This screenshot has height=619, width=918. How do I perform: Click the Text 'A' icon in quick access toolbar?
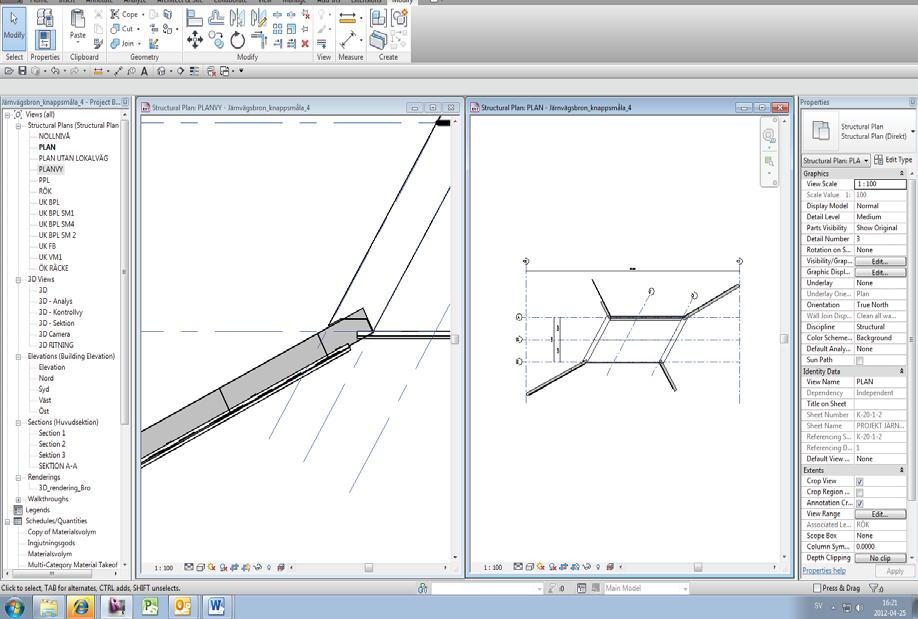(144, 71)
